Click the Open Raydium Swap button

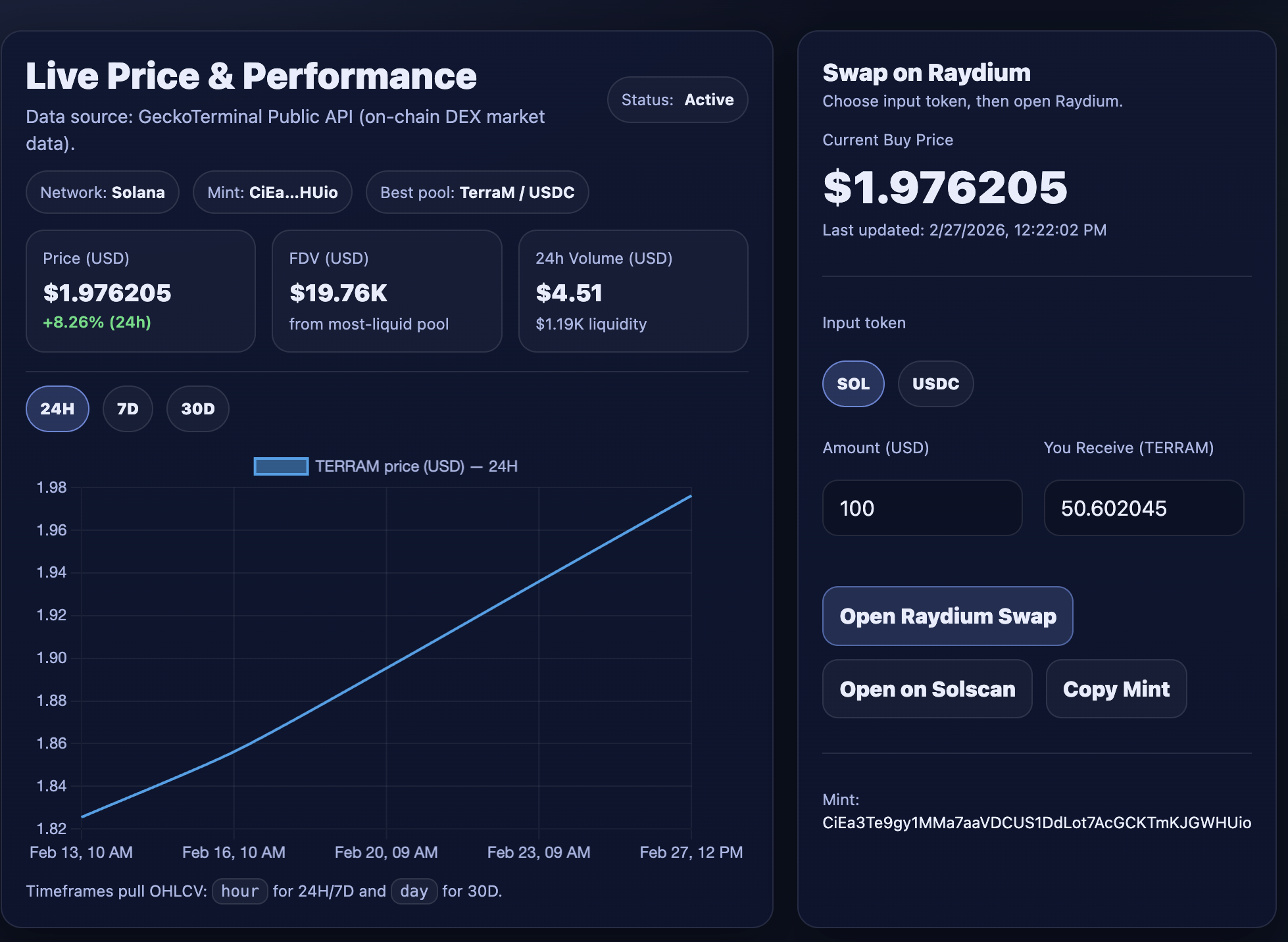[947, 616]
